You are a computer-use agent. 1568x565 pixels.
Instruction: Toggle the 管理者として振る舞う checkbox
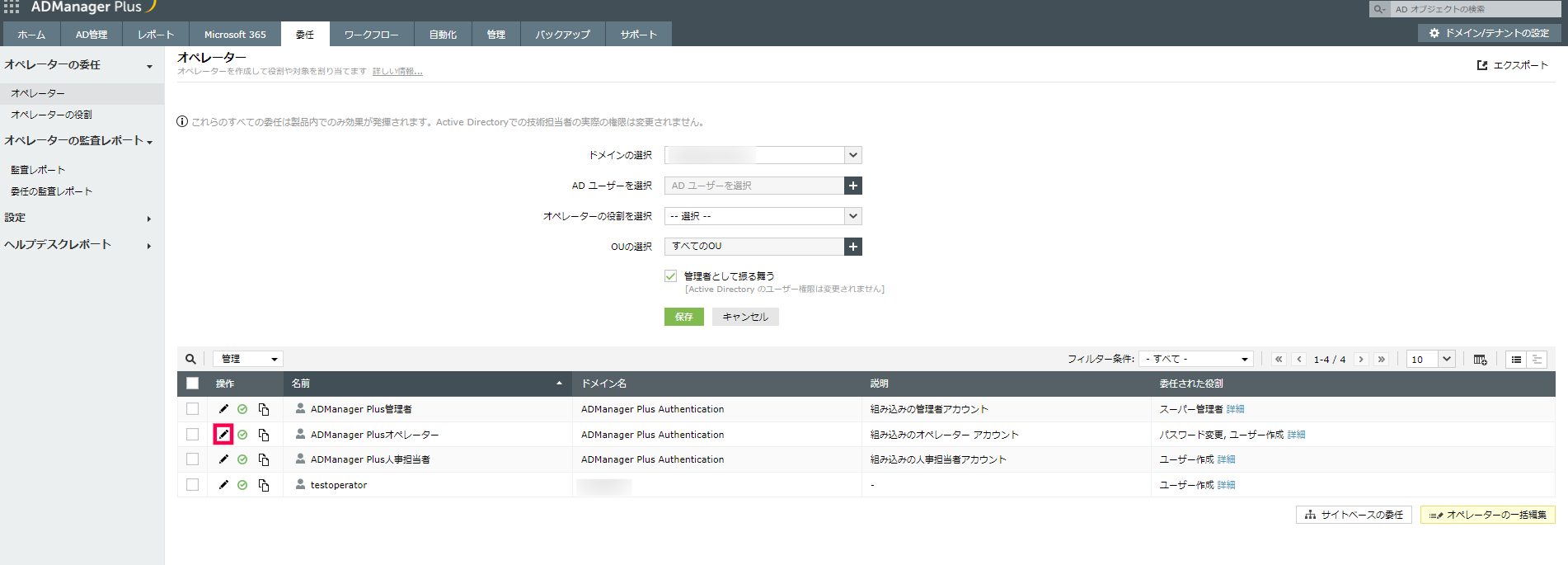coord(670,276)
